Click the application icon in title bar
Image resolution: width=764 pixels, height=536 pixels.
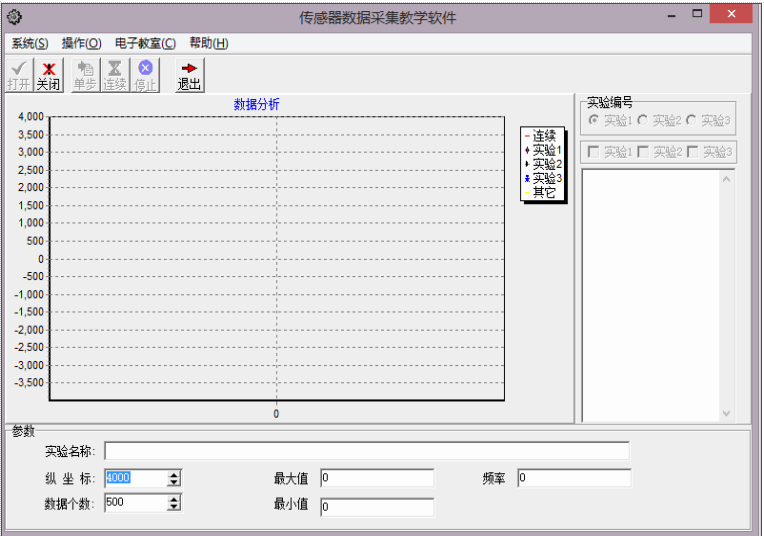14,16
